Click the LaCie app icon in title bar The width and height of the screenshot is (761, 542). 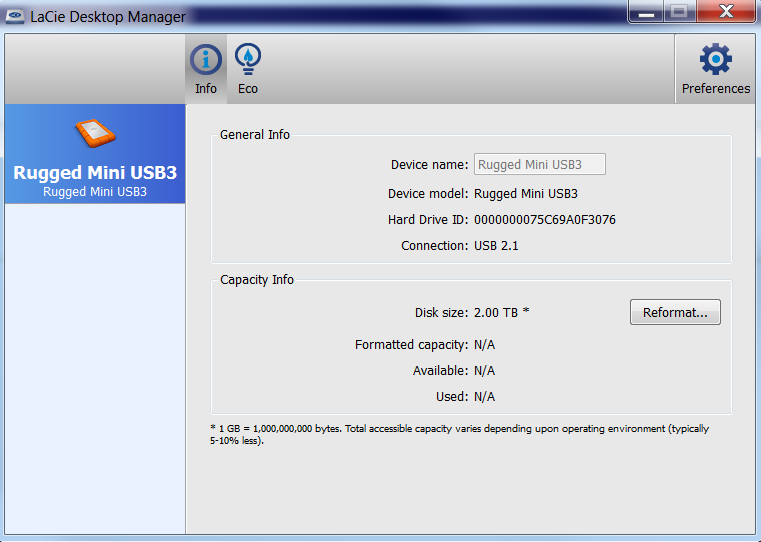[x=15, y=16]
